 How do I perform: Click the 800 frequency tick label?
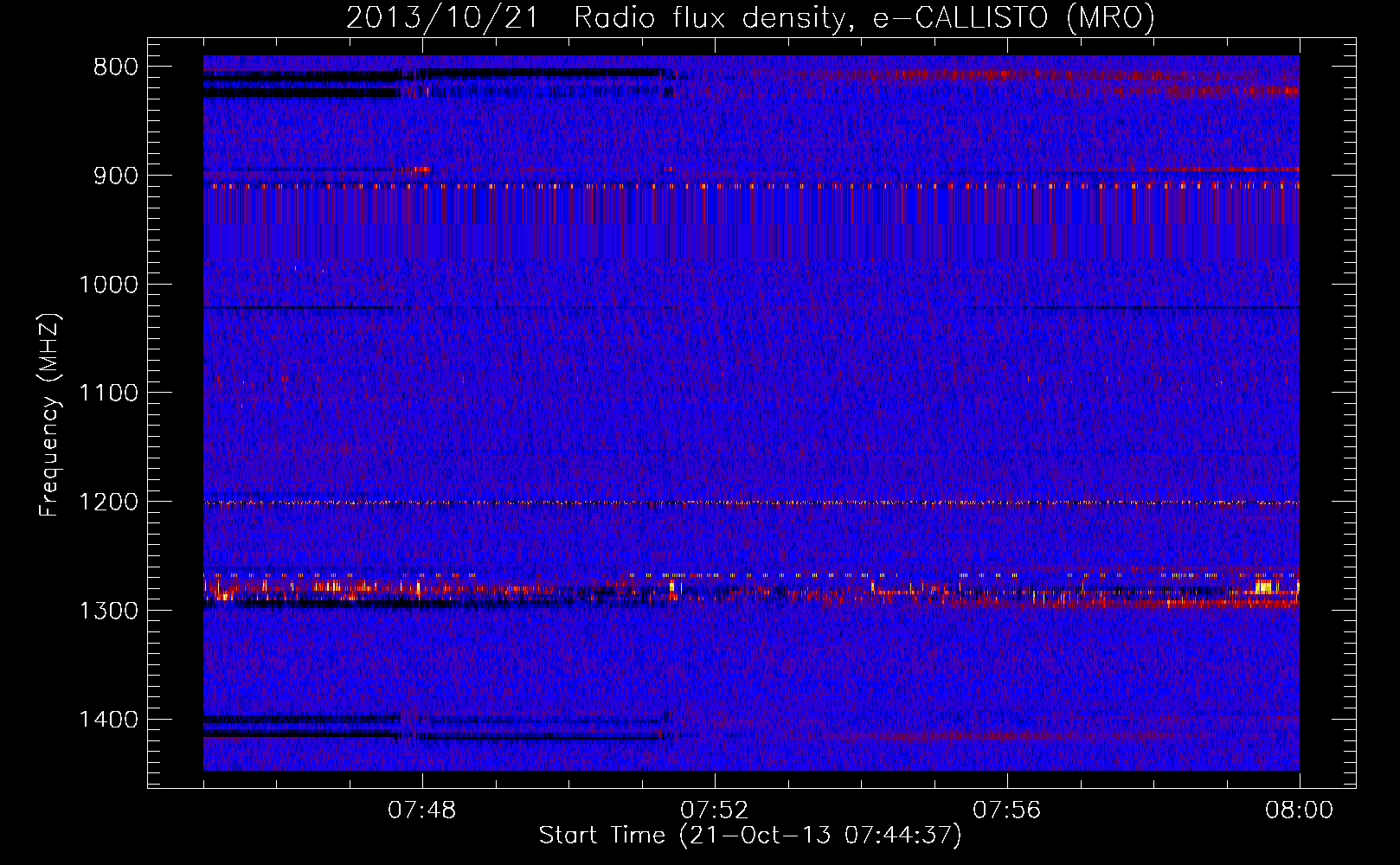115,67
